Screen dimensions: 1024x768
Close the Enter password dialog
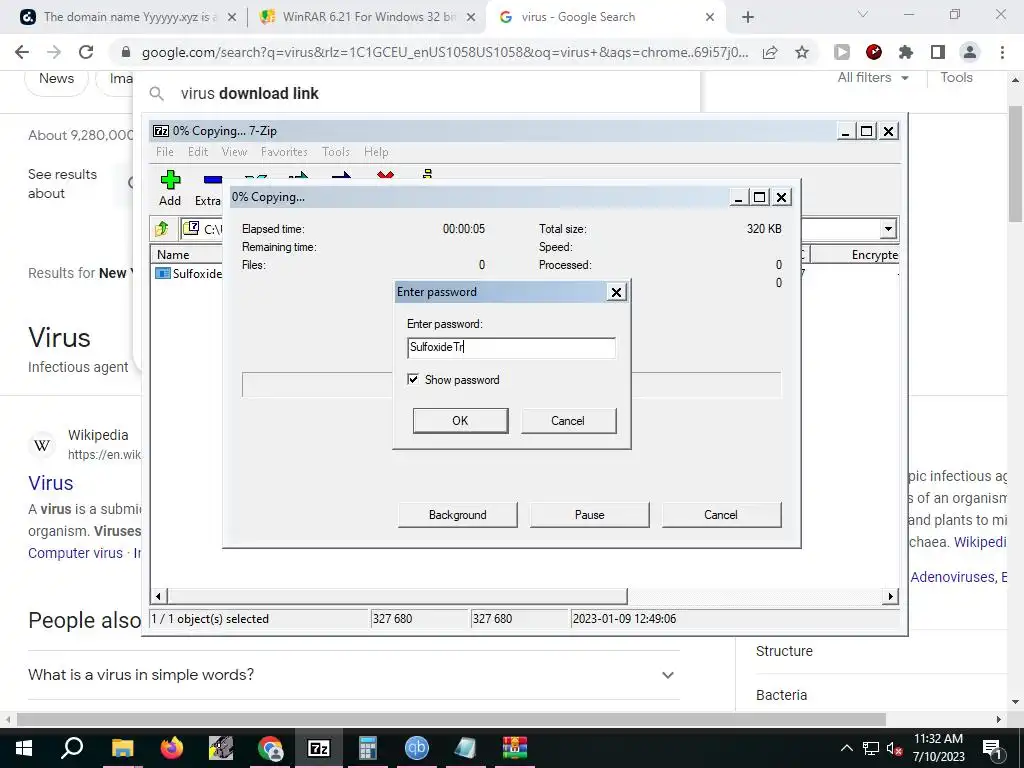point(616,292)
